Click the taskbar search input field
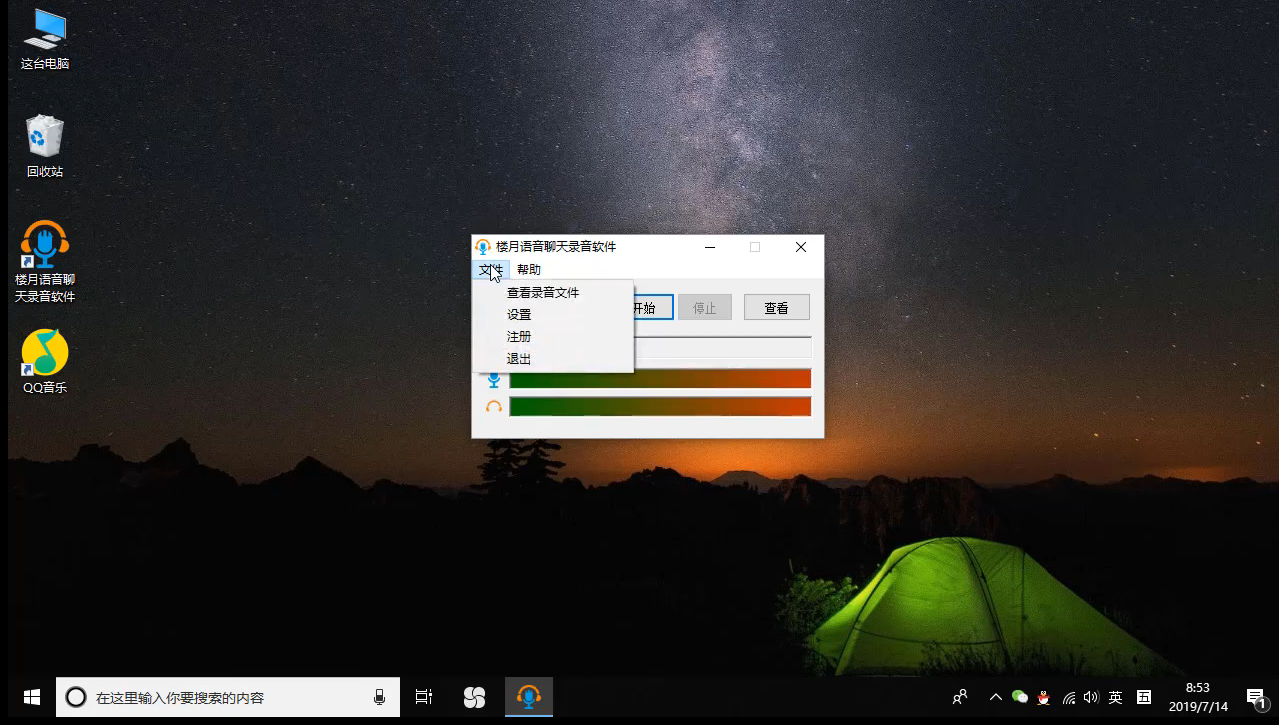Screen dimensions: 1279x725 228,697
